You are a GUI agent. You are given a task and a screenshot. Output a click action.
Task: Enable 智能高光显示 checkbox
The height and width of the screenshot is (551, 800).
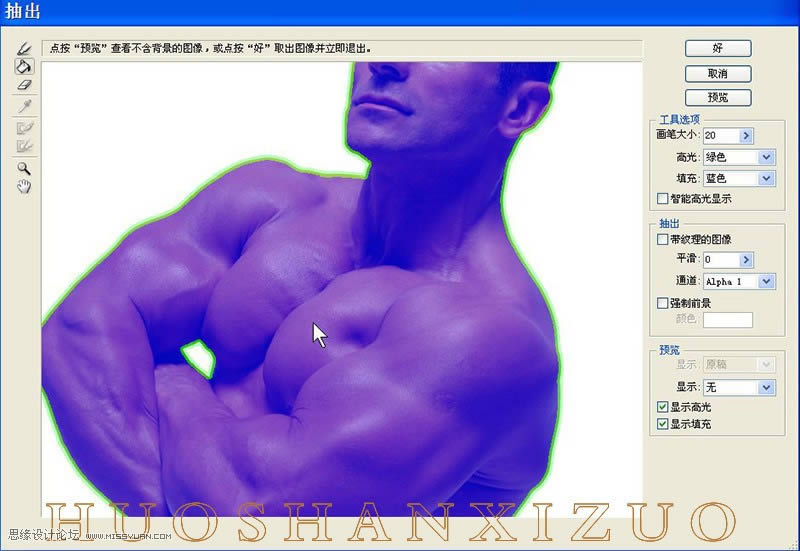662,199
